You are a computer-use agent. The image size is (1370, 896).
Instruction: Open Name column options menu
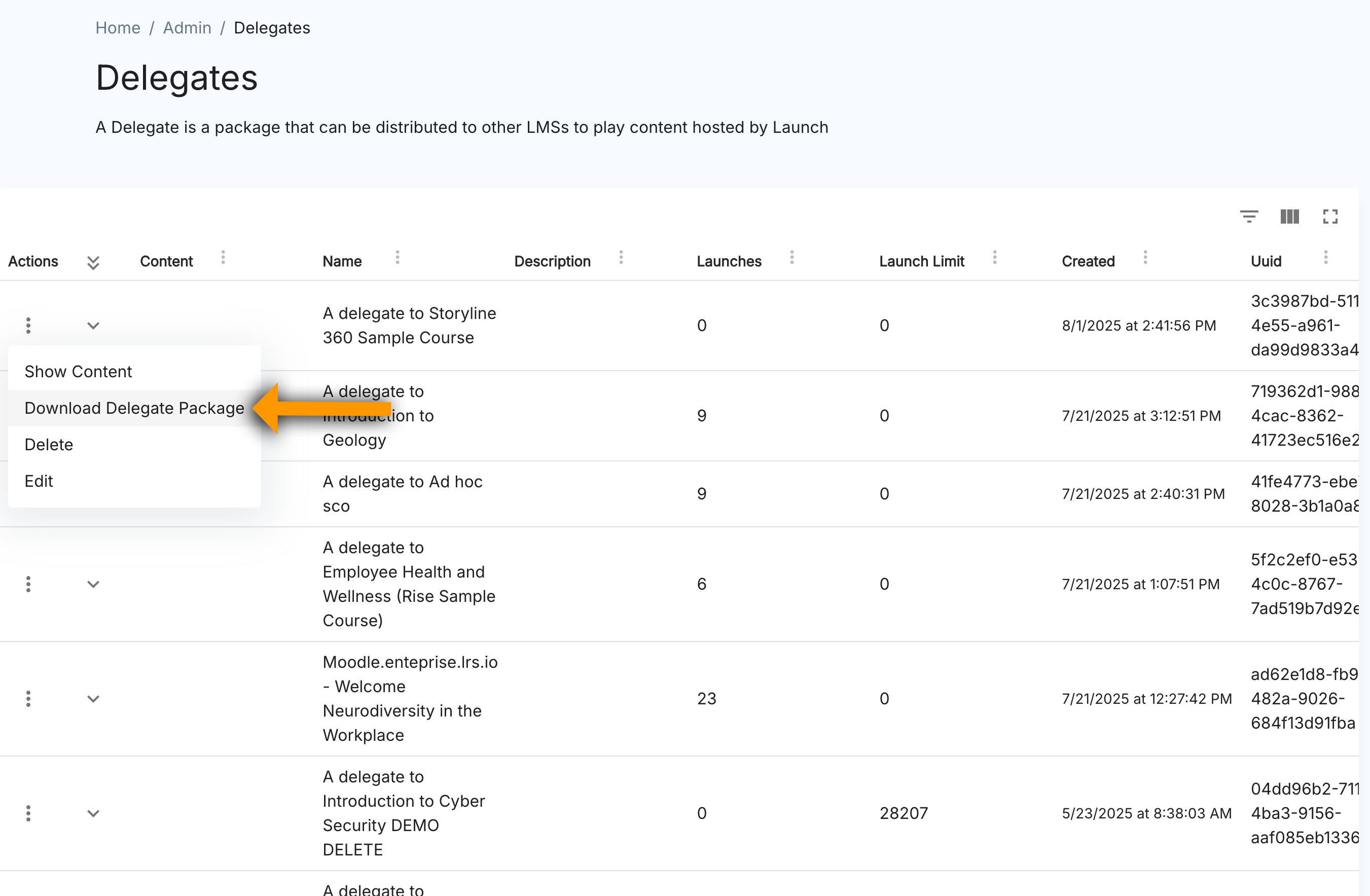(x=397, y=258)
